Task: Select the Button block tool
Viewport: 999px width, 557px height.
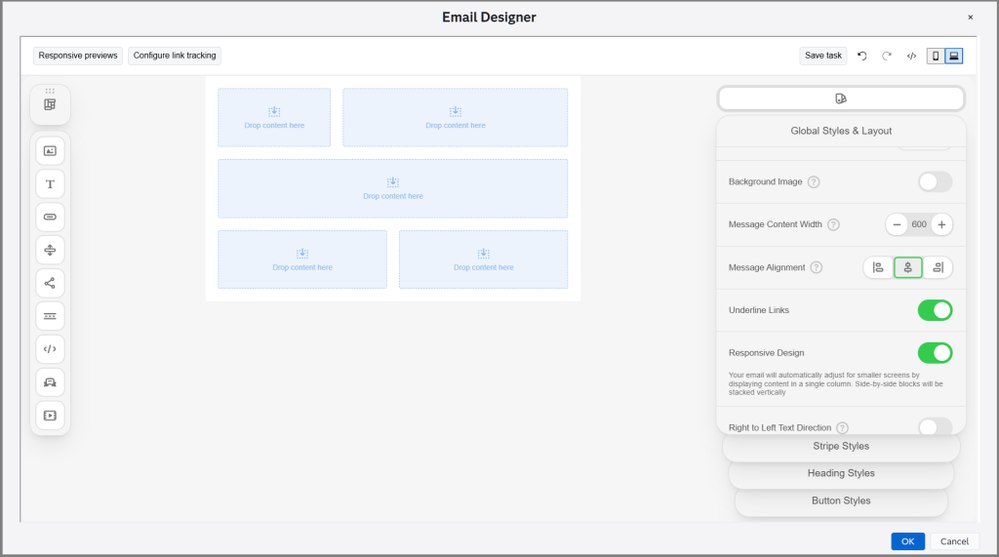Action: [x=50, y=217]
